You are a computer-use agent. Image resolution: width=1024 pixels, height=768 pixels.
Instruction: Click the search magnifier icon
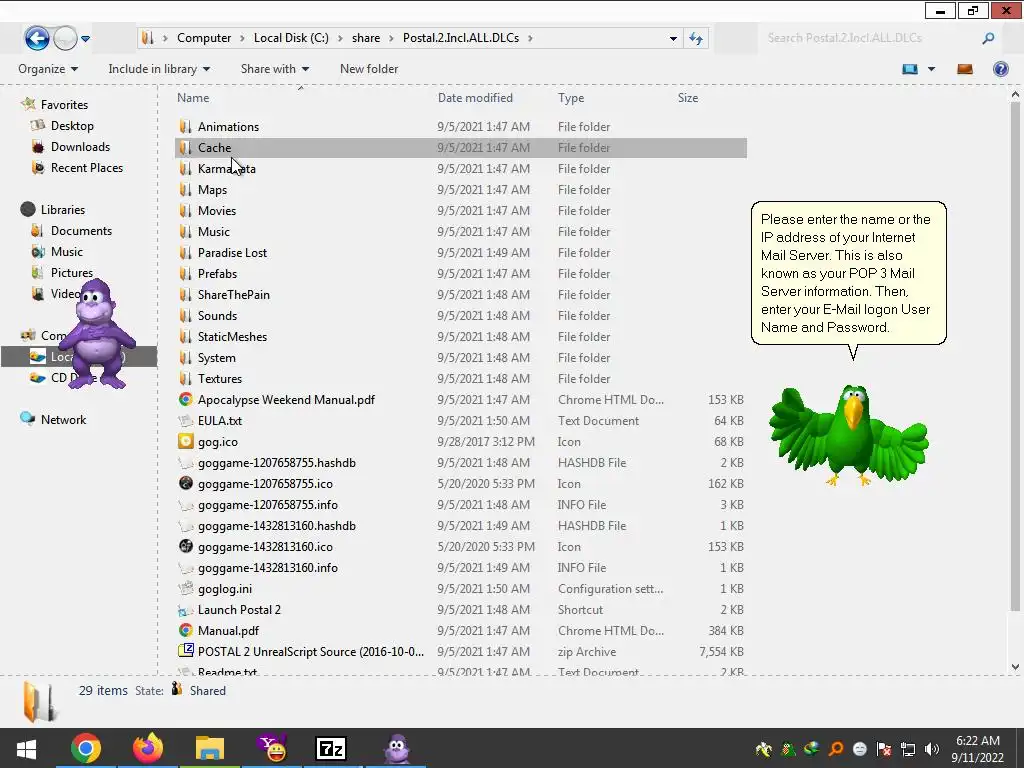coord(988,39)
